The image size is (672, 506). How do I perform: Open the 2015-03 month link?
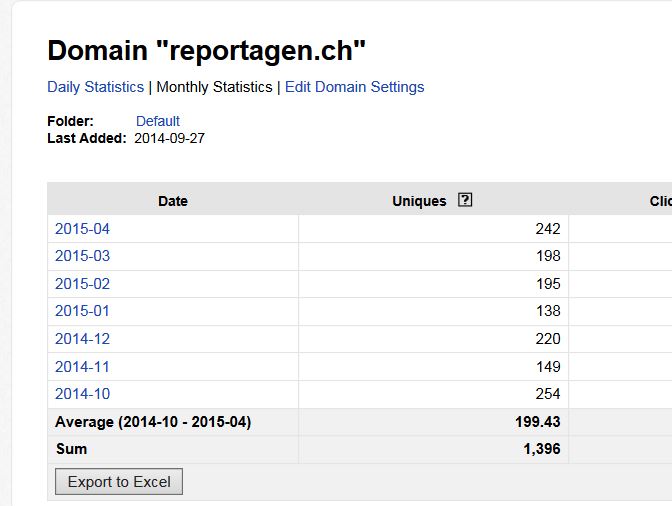pyautogui.click(x=82, y=256)
